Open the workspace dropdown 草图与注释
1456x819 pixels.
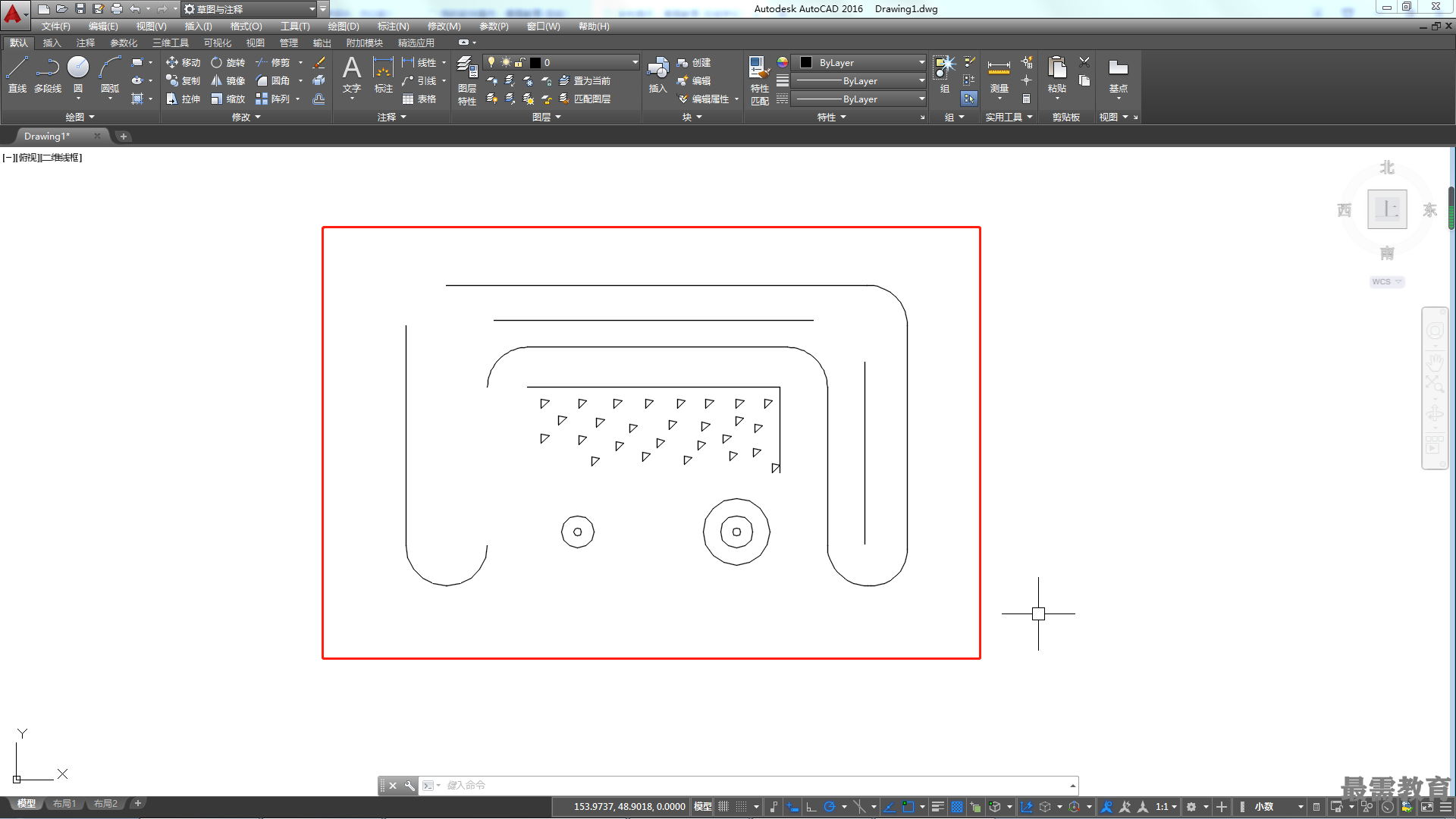[x=250, y=8]
